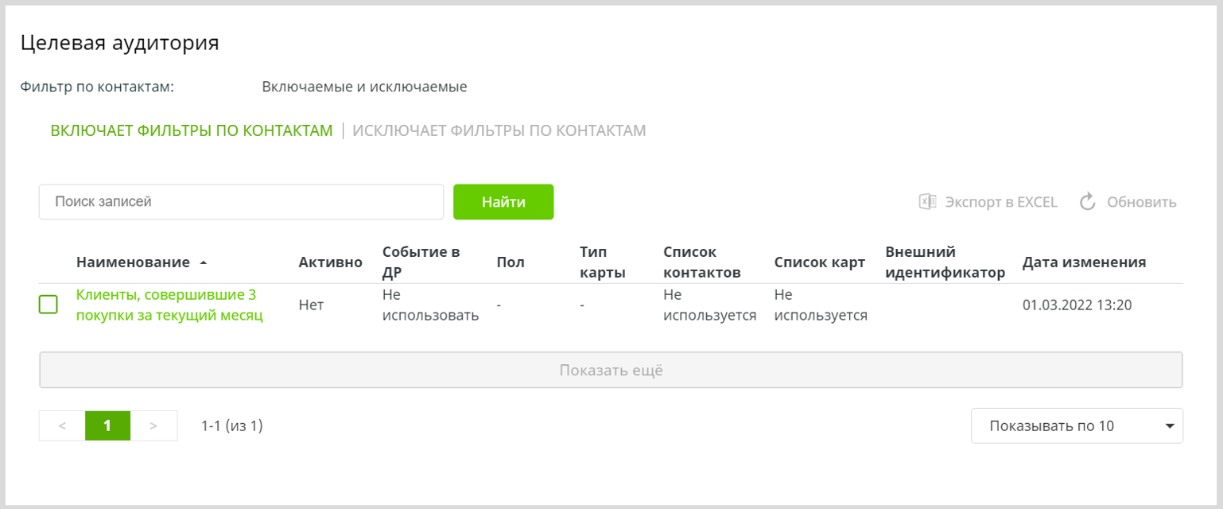This screenshot has height=509, width=1223.
Task: Open the Показывать по 10 dropdown
Action: pyautogui.click(x=1076, y=426)
